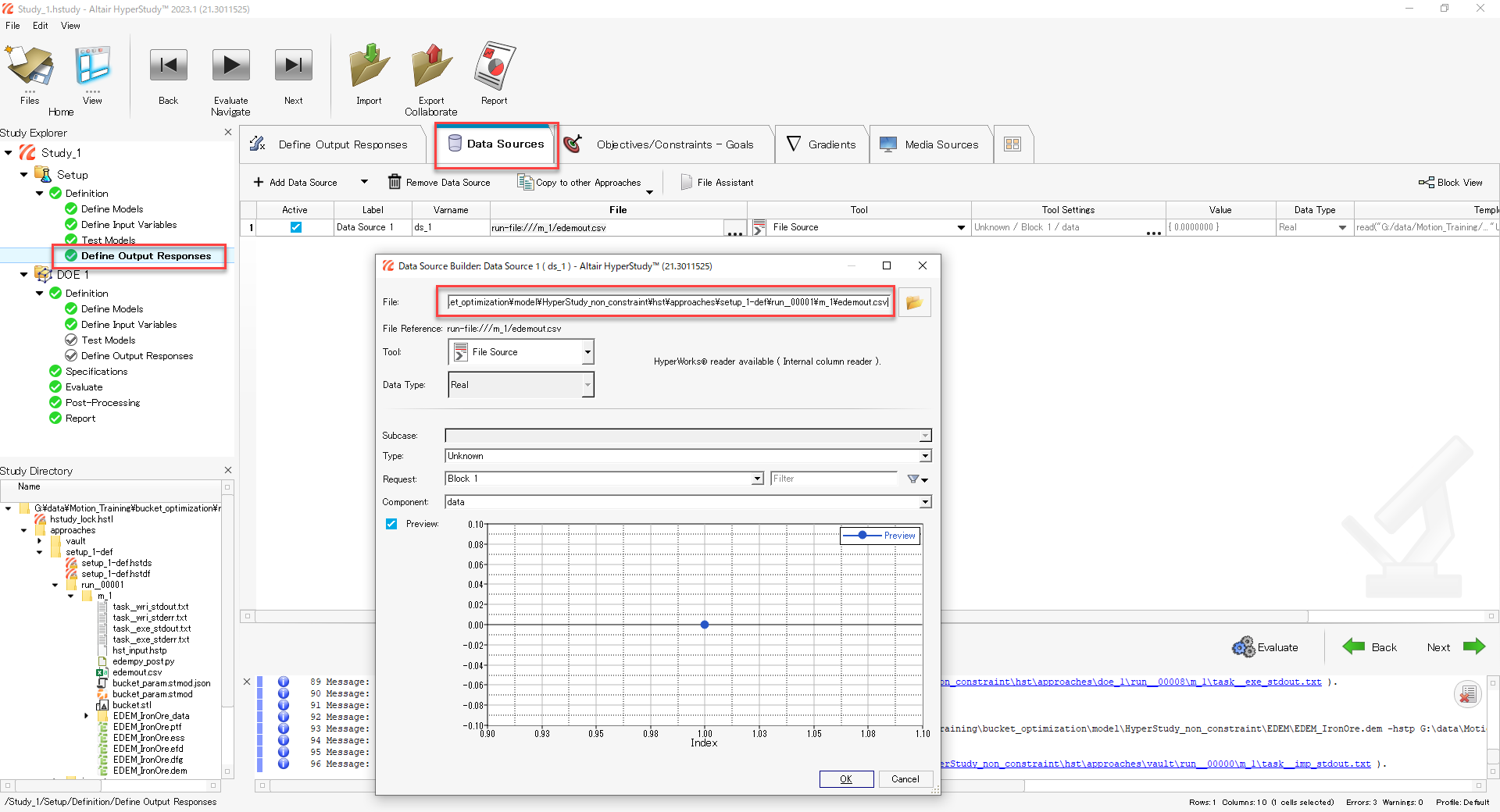Image resolution: width=1500 pixels, height=812 pixels.
Task: Confirm the dialog with OK
Action: pos(846,779)
